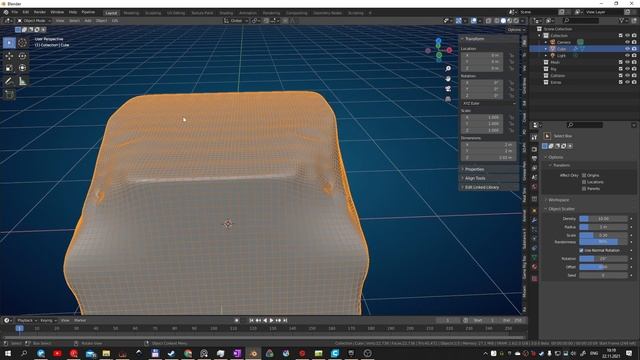Open the Object properties orange square tab
Viewport: 640px width, 360px height.
pyautogui.click(x=534, y=210)
